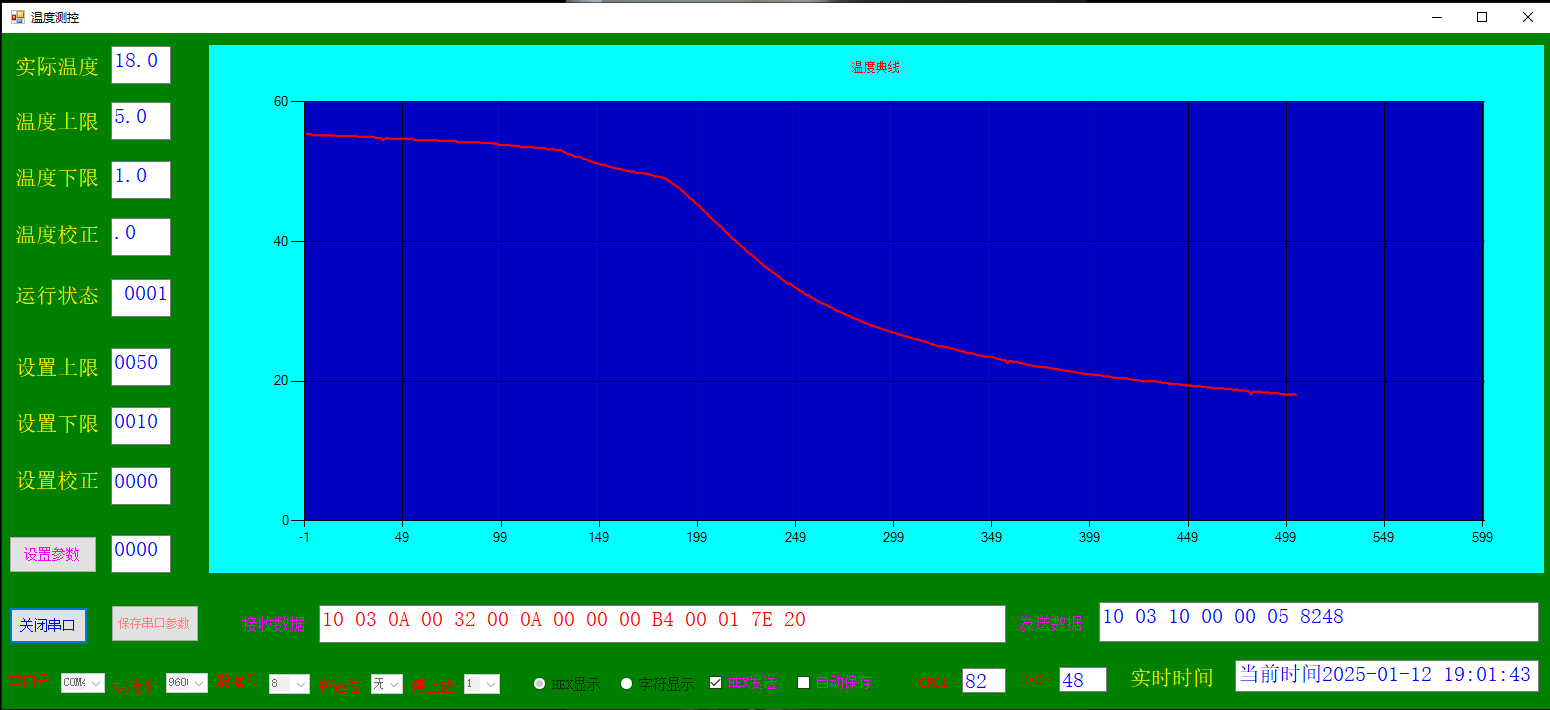The width and height of the screenshot is (1550, 710).
Task: Click the 设置参数 button
Action: point(53,554)
